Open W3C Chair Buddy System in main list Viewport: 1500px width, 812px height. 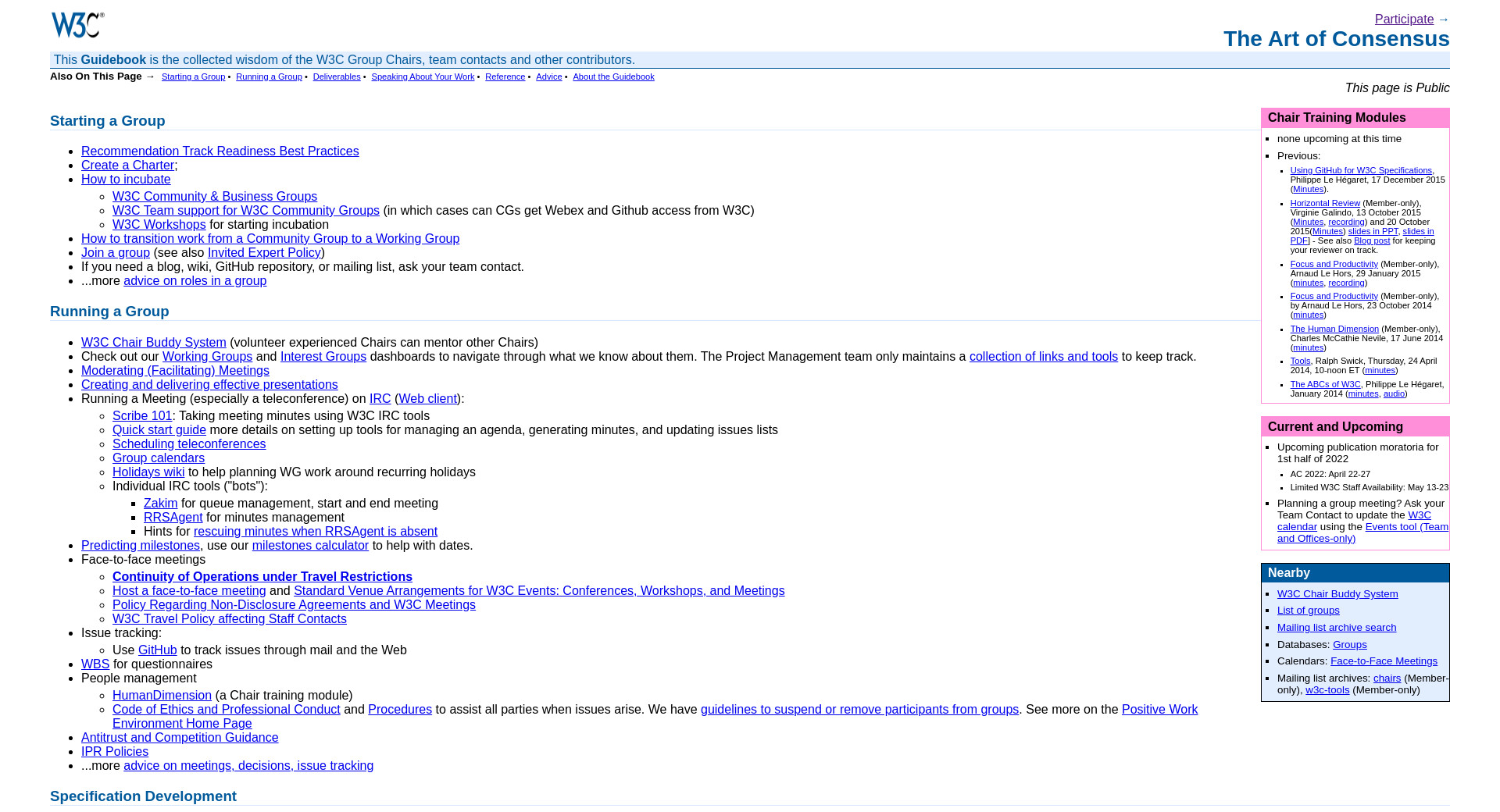[x=153, y=343]
